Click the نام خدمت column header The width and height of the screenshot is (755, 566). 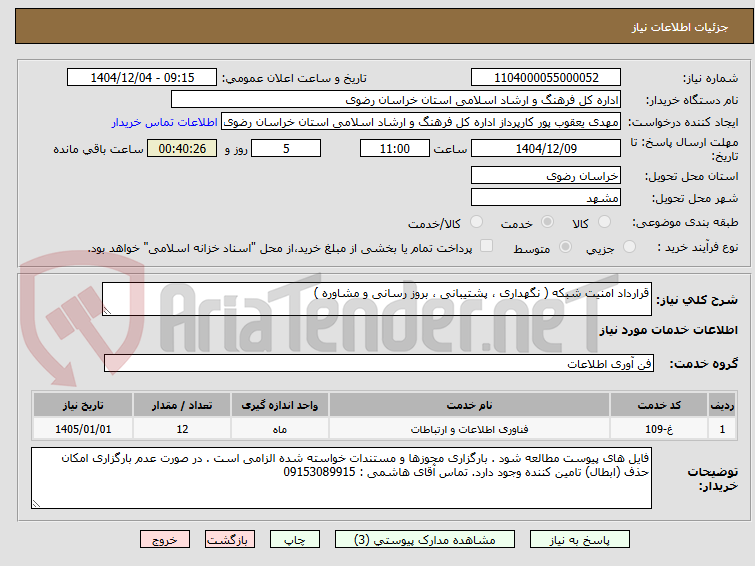469,405
